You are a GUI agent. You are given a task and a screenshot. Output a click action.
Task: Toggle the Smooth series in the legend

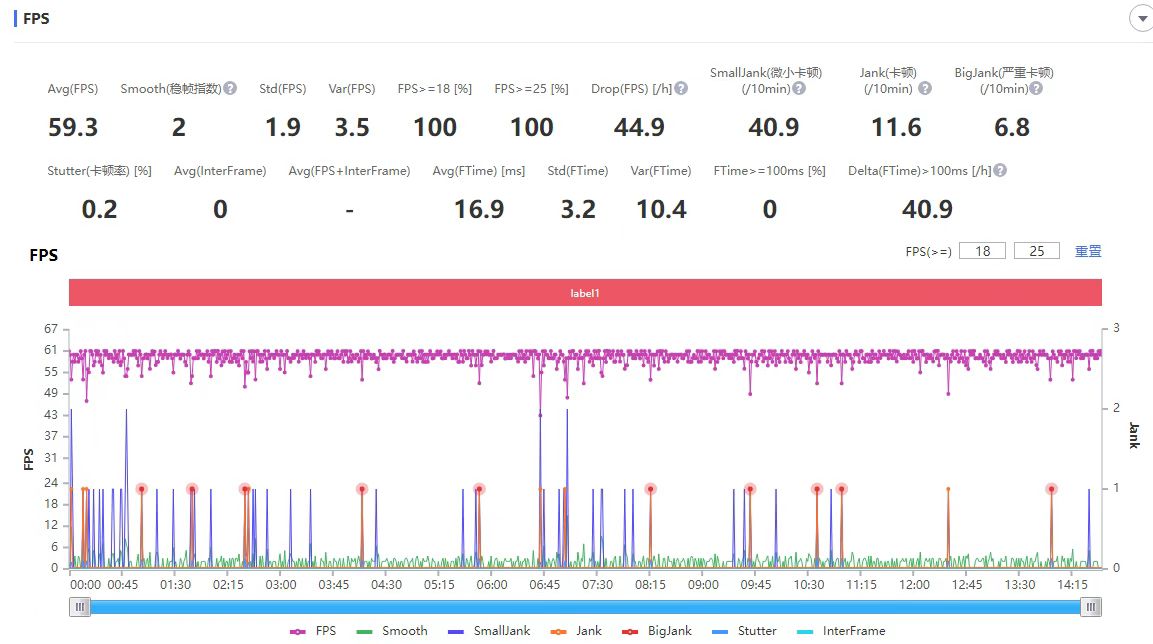(x=391, y=631)
